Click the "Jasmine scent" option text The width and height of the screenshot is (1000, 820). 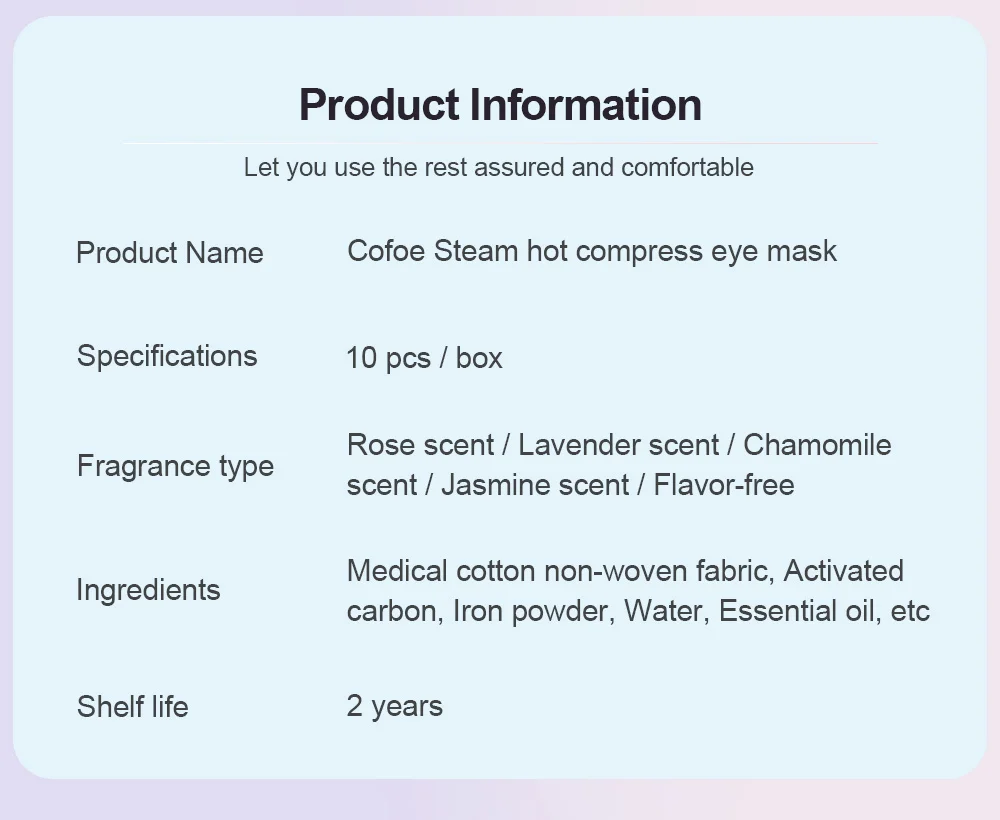[535, 485]
